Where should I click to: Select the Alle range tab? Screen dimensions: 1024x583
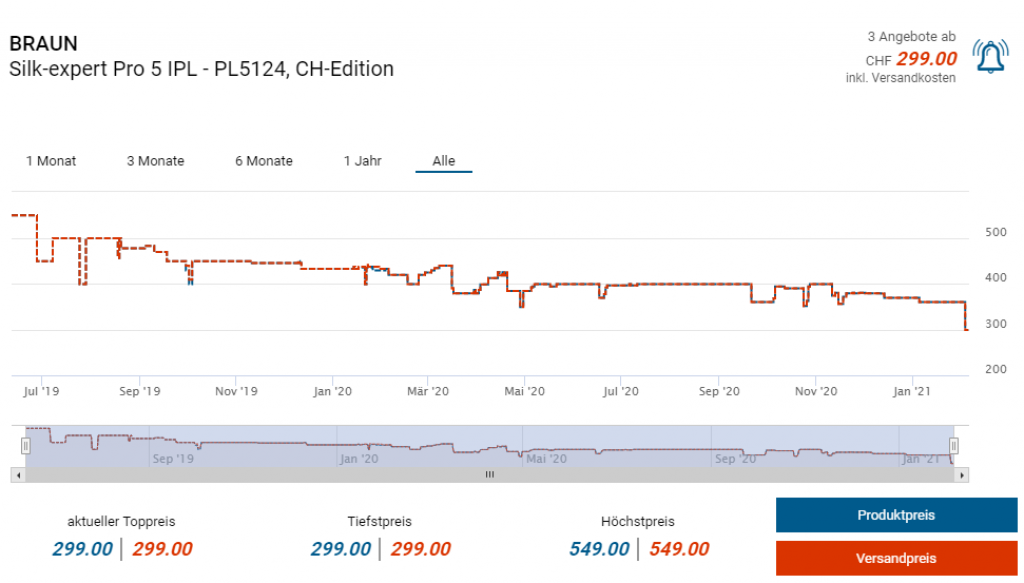tap(443, 161)
